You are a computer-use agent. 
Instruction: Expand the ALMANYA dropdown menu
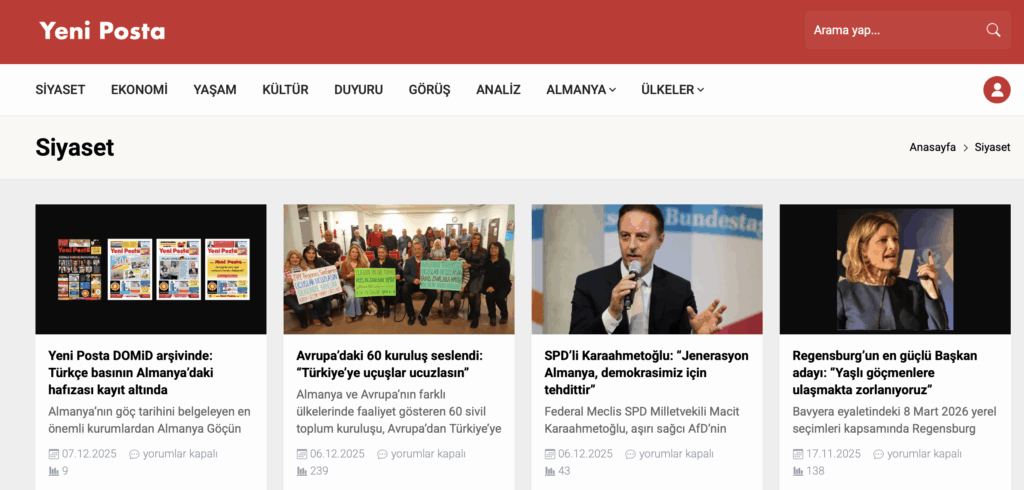581,90
